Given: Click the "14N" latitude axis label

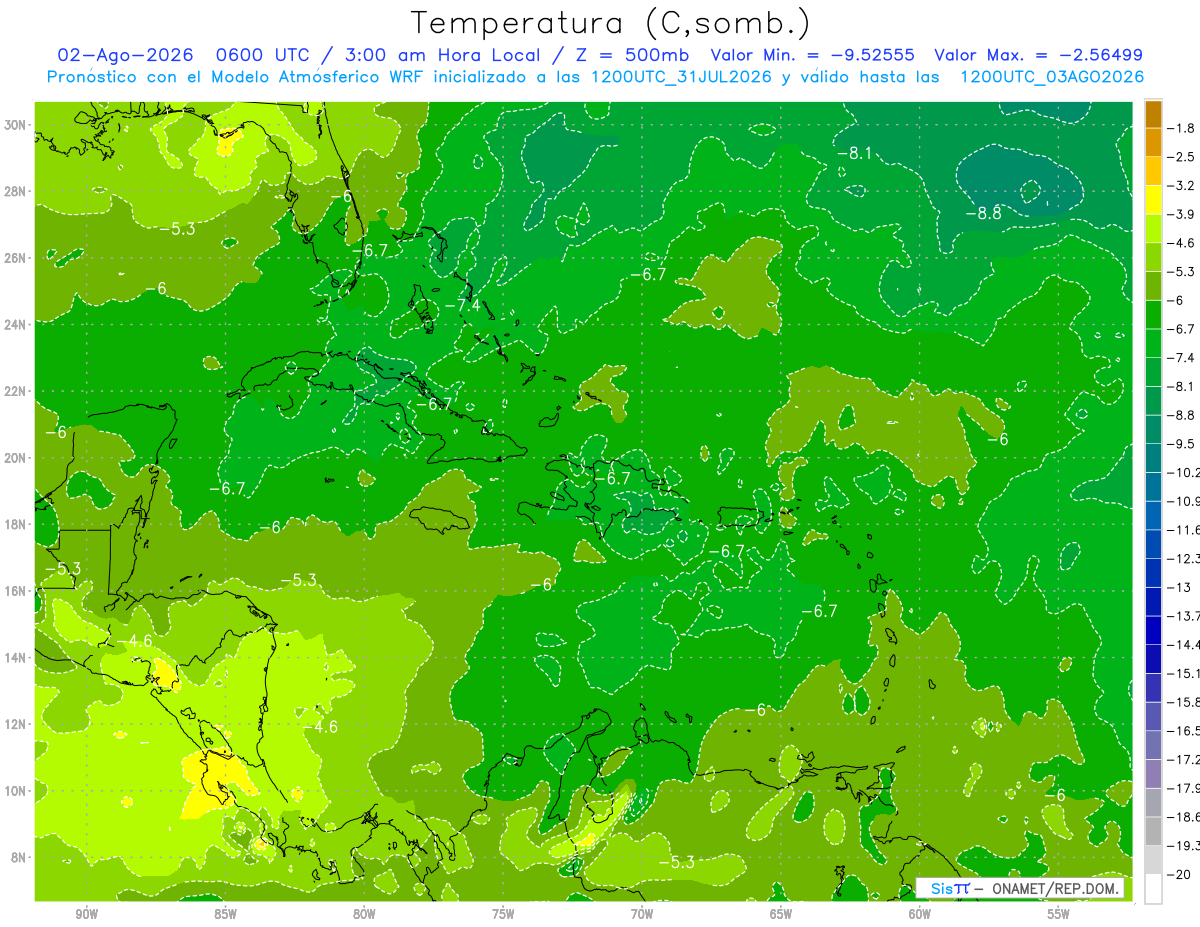Looking at the screenshot, I should click(x=15, y=657).
